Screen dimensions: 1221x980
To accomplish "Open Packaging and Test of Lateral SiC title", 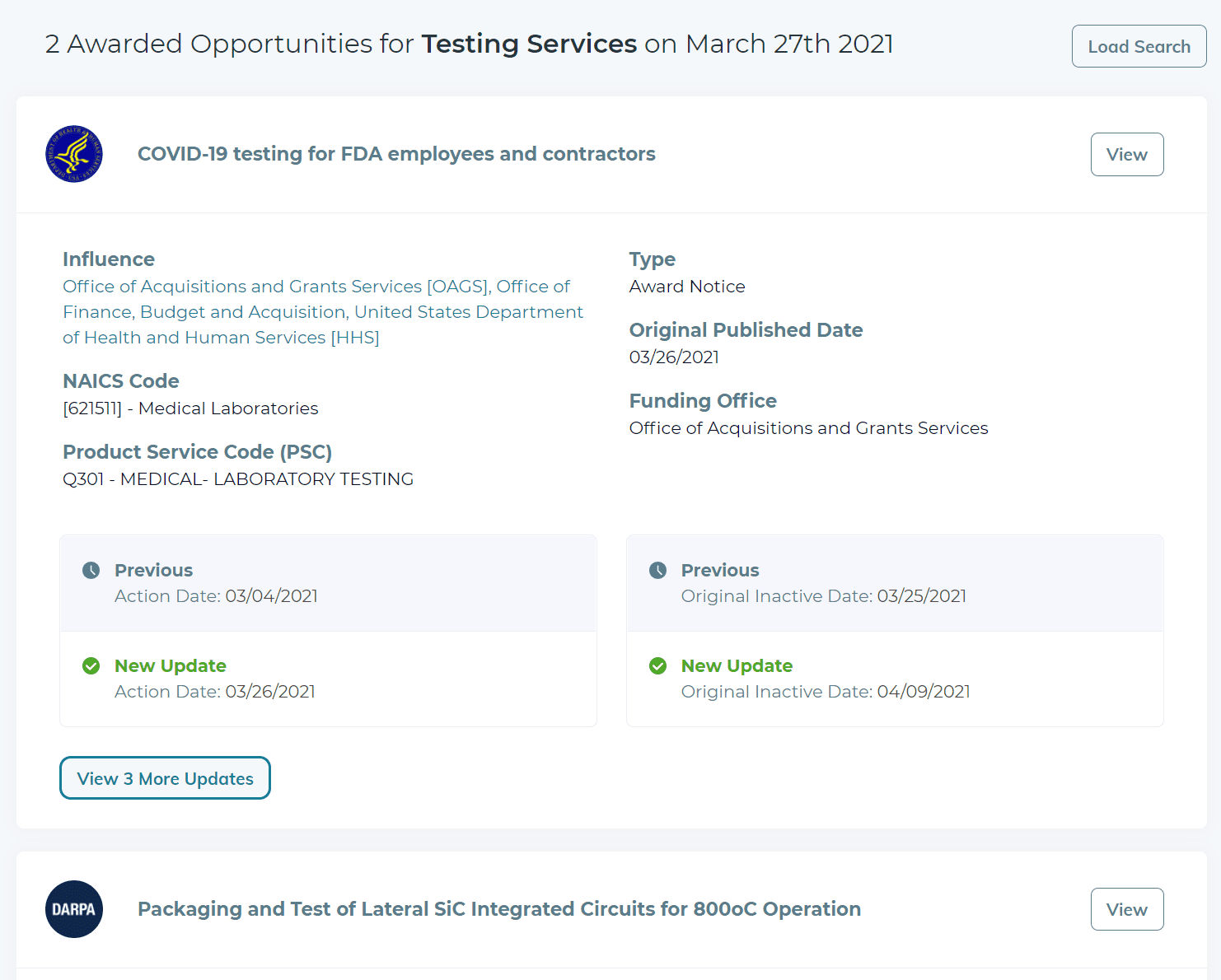I will (498, 909).
